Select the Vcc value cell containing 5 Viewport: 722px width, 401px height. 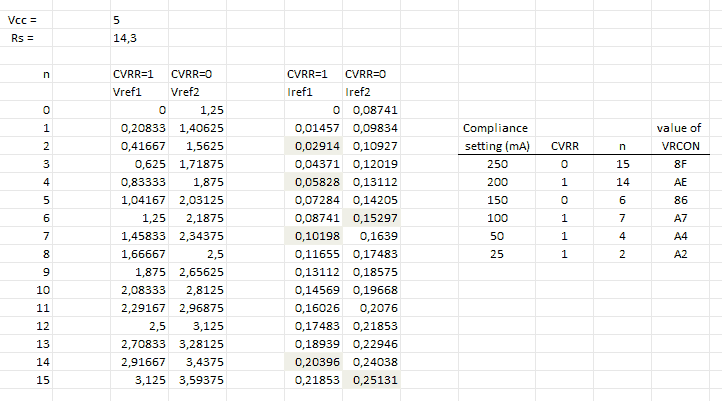120,19
